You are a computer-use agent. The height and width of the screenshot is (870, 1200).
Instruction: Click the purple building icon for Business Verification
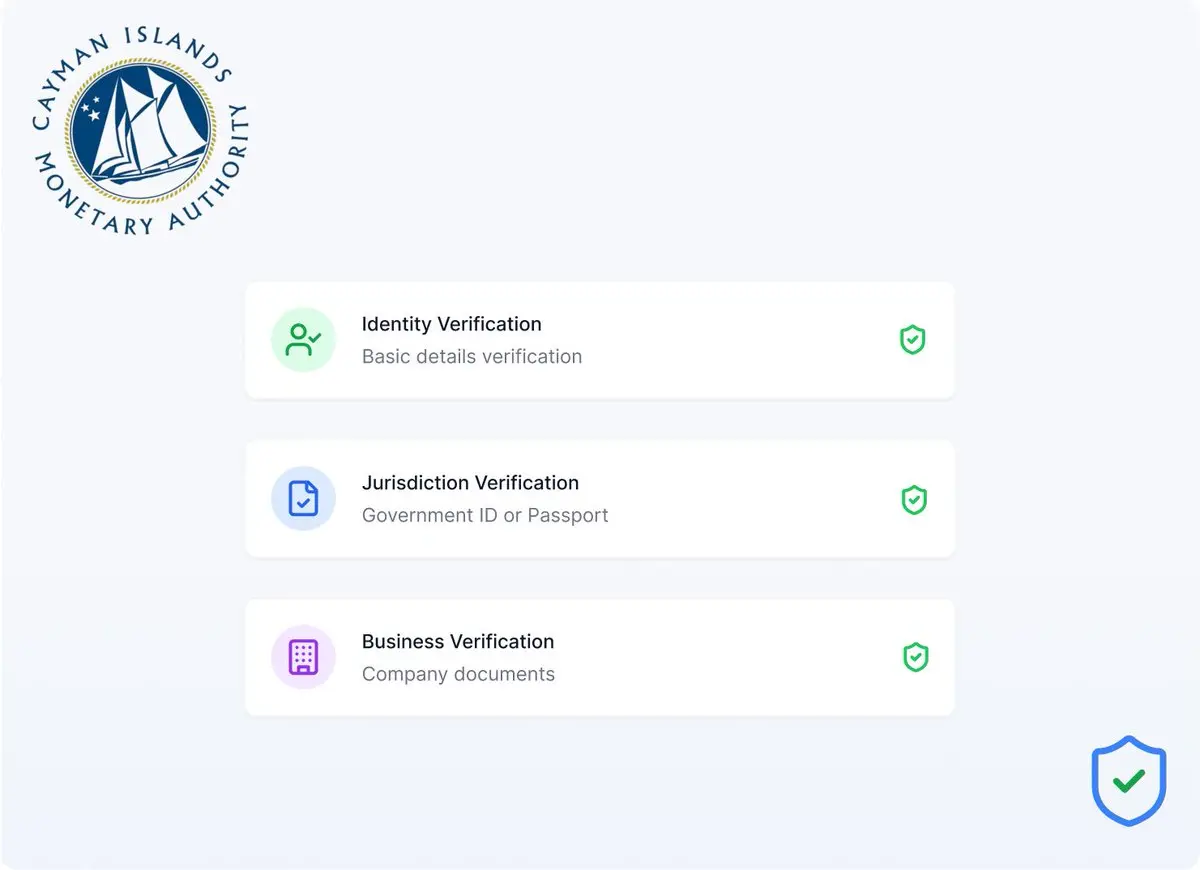pyautogui.click(x=303, y=657)
